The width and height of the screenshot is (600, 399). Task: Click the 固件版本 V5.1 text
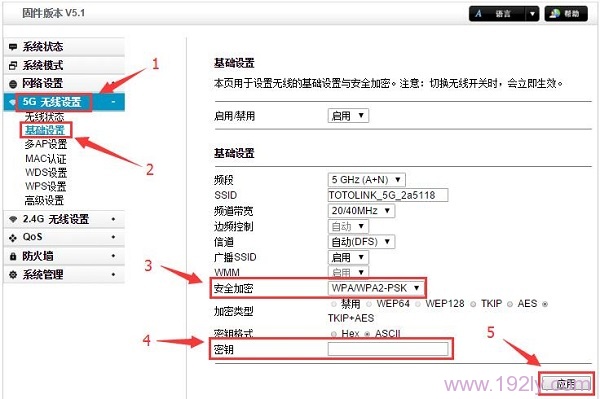(x=53, y=13)
